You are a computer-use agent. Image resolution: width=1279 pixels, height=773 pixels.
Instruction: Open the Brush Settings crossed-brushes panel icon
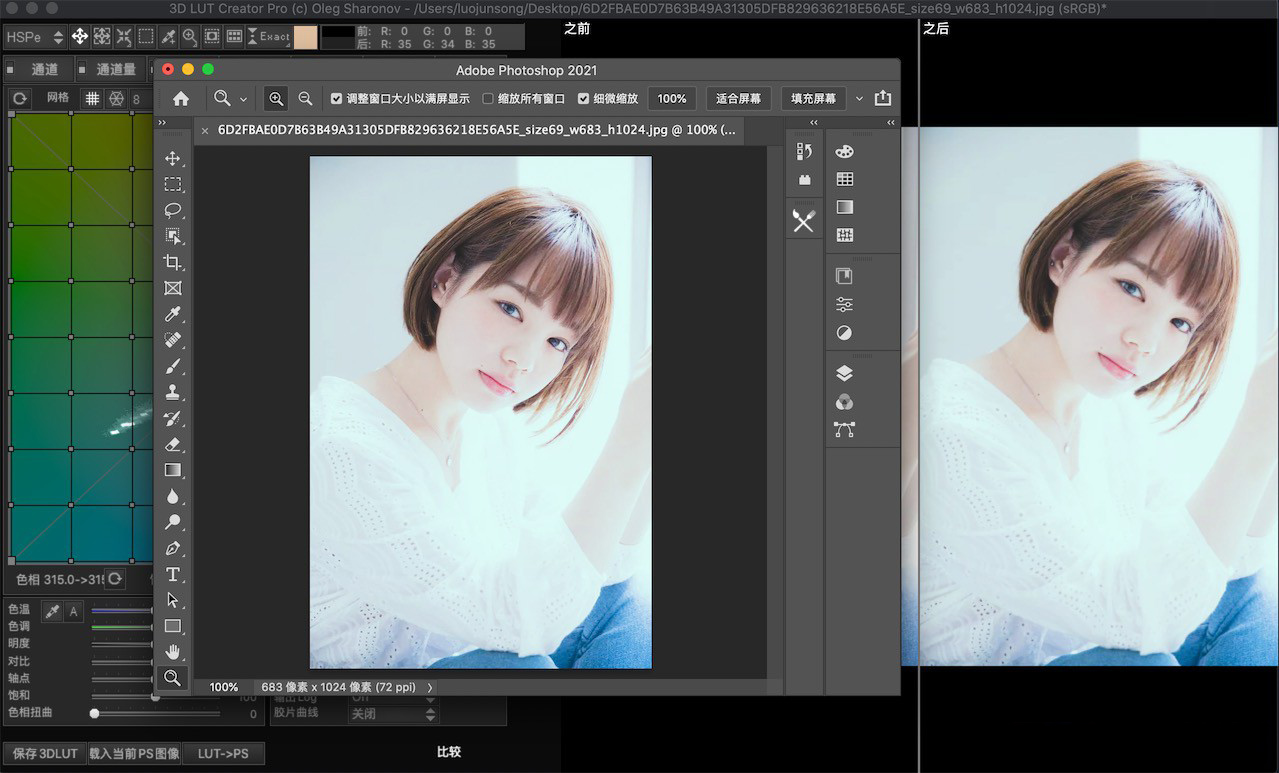pos(804,221)
